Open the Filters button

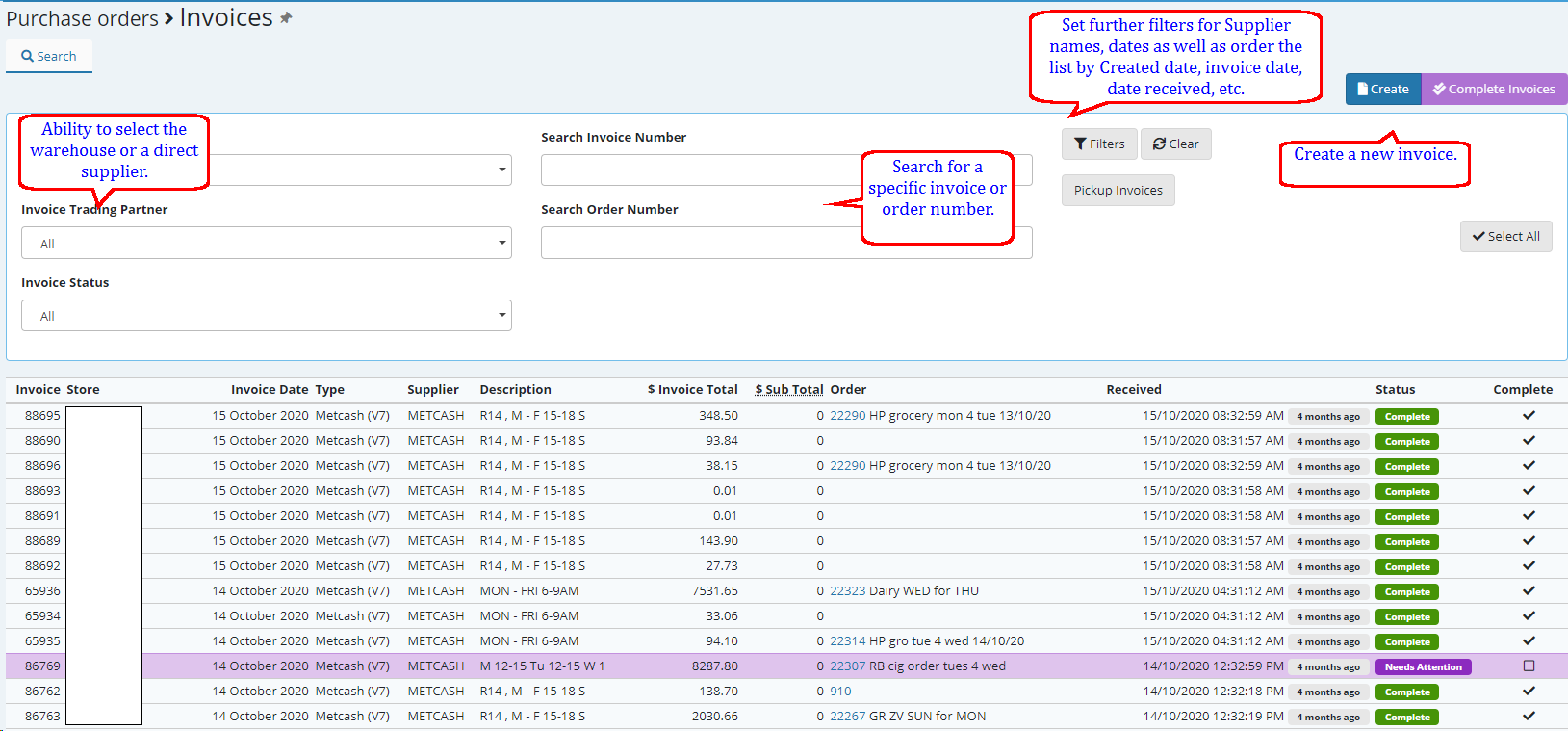tap(1099, 144)
